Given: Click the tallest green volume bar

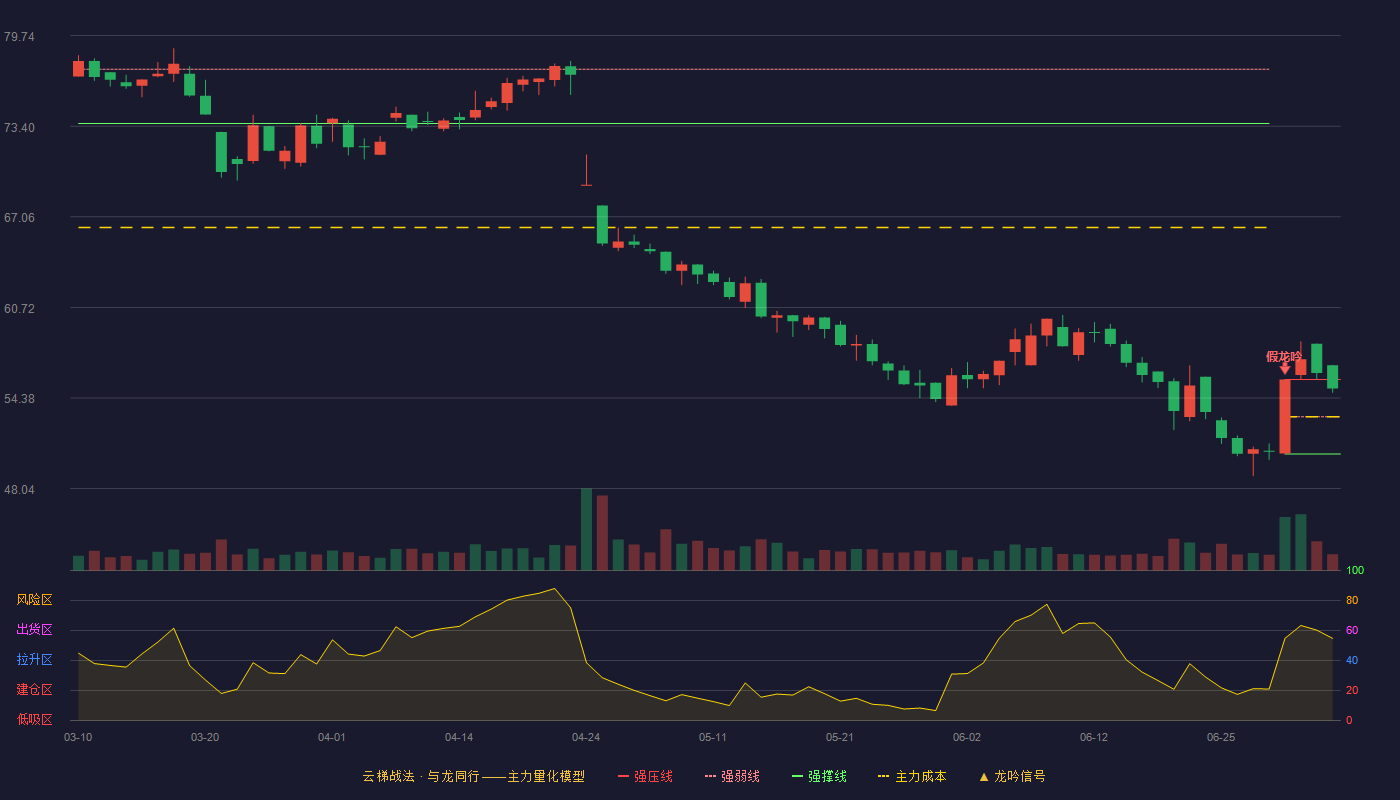Looking at the screenshot, I should click(586, 530).
